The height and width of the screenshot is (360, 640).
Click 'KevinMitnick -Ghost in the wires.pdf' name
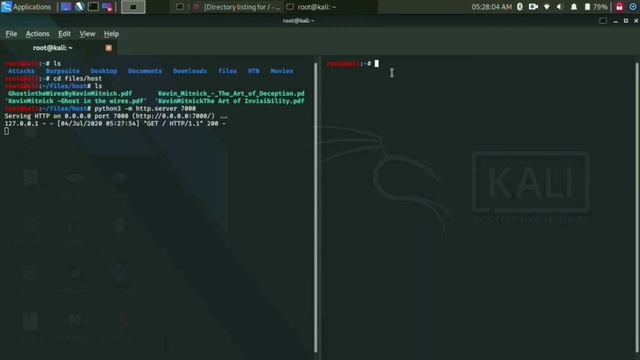76,101
